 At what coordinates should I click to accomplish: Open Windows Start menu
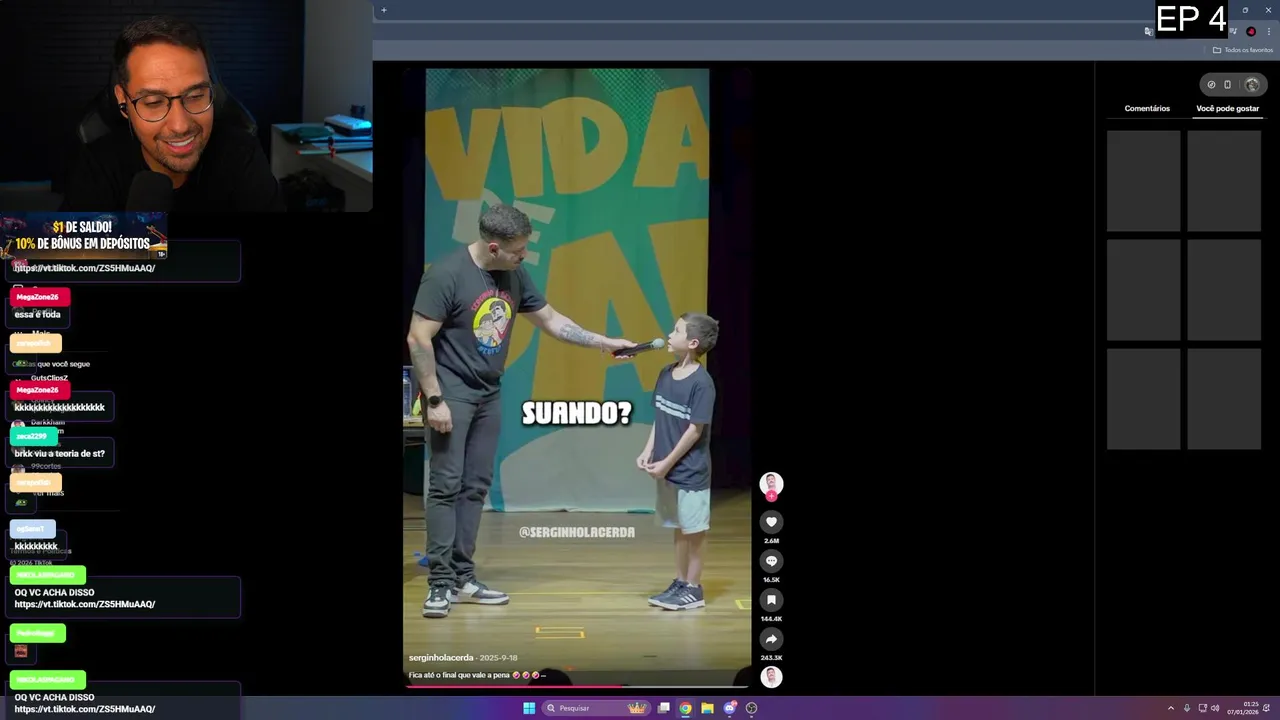(x=529, y=708)
